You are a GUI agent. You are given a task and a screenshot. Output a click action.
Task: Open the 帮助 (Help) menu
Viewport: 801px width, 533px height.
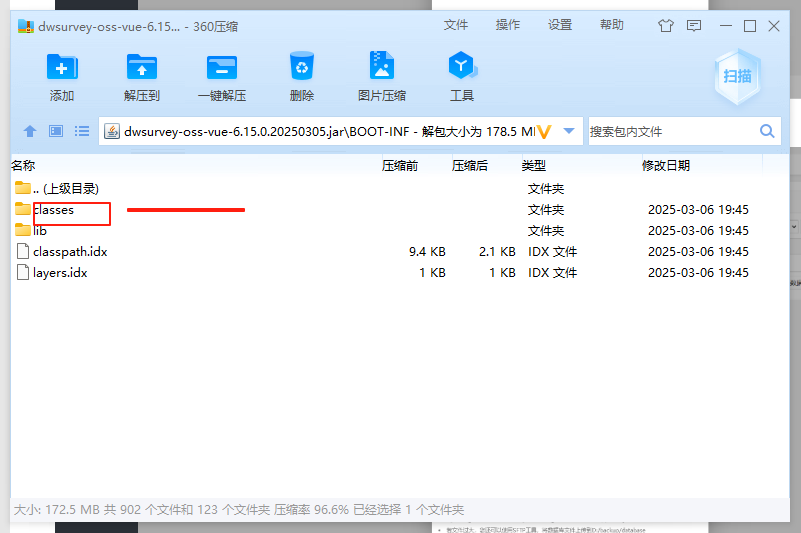pos(612,25)
